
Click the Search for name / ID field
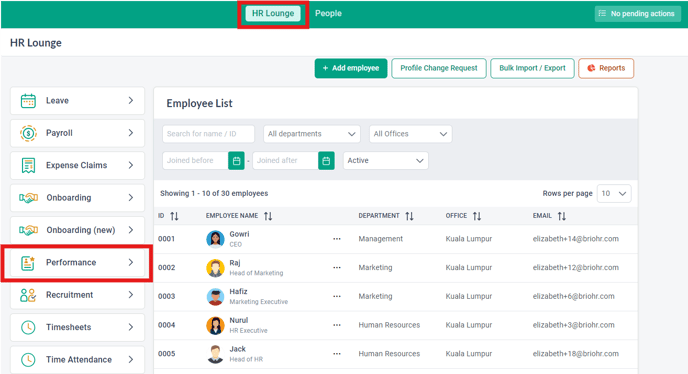pyautogui.click(x=208, y=134)
